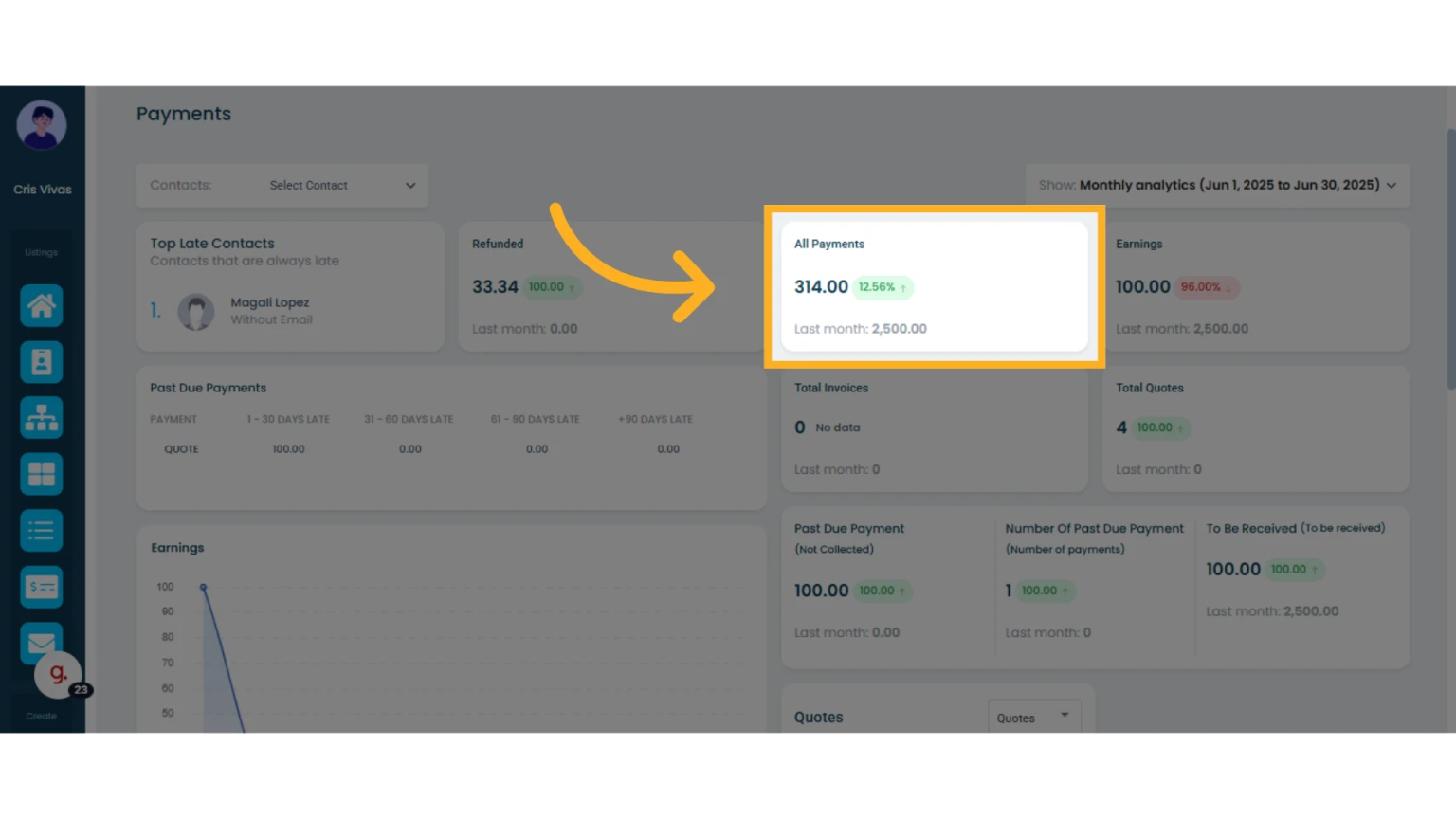This screenshot has width=1456, height=819.
Task: Click the page vertical scrollbar
Action: pyautogui.click(x=1451, y=259)
